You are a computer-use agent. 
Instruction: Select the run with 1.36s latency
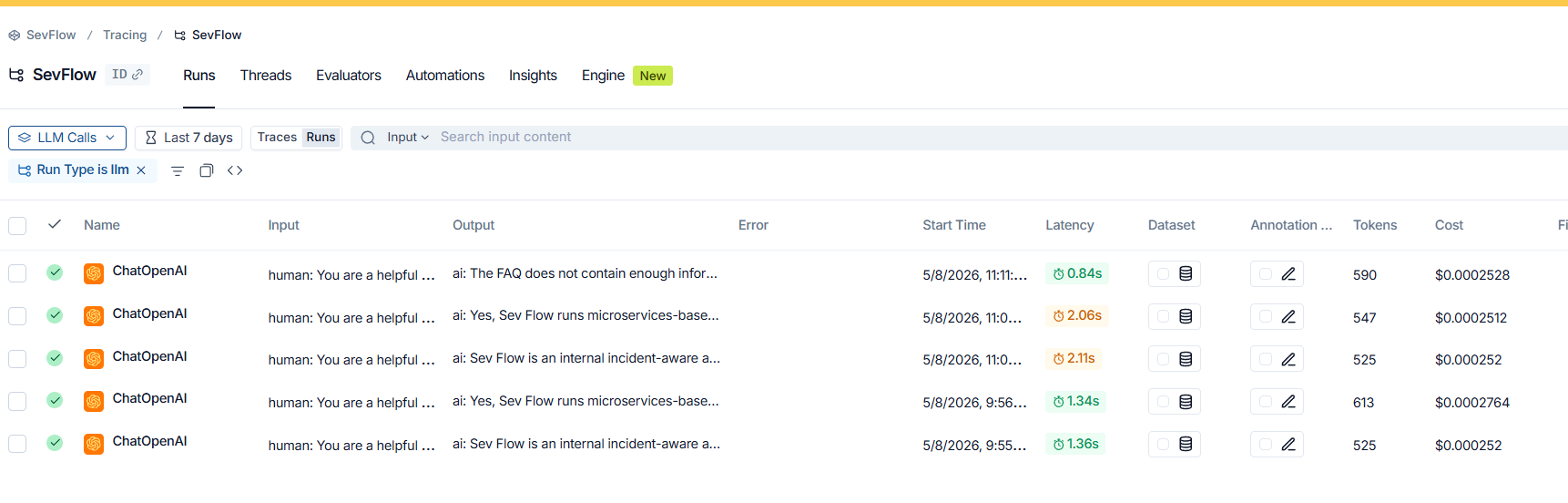tap(17, 444)
